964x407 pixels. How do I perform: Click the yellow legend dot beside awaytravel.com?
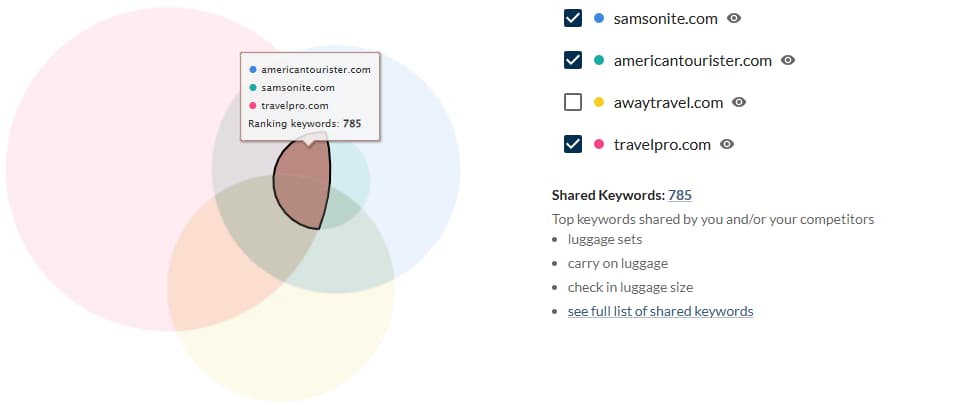[x=598, y=102]
